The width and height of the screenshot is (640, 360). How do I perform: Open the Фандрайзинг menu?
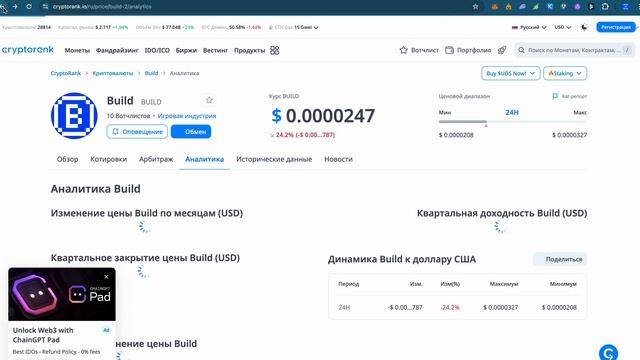117,50
